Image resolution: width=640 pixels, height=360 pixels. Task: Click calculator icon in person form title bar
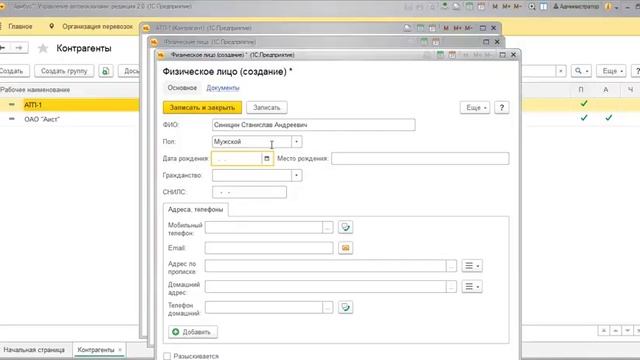coord(440,55)
